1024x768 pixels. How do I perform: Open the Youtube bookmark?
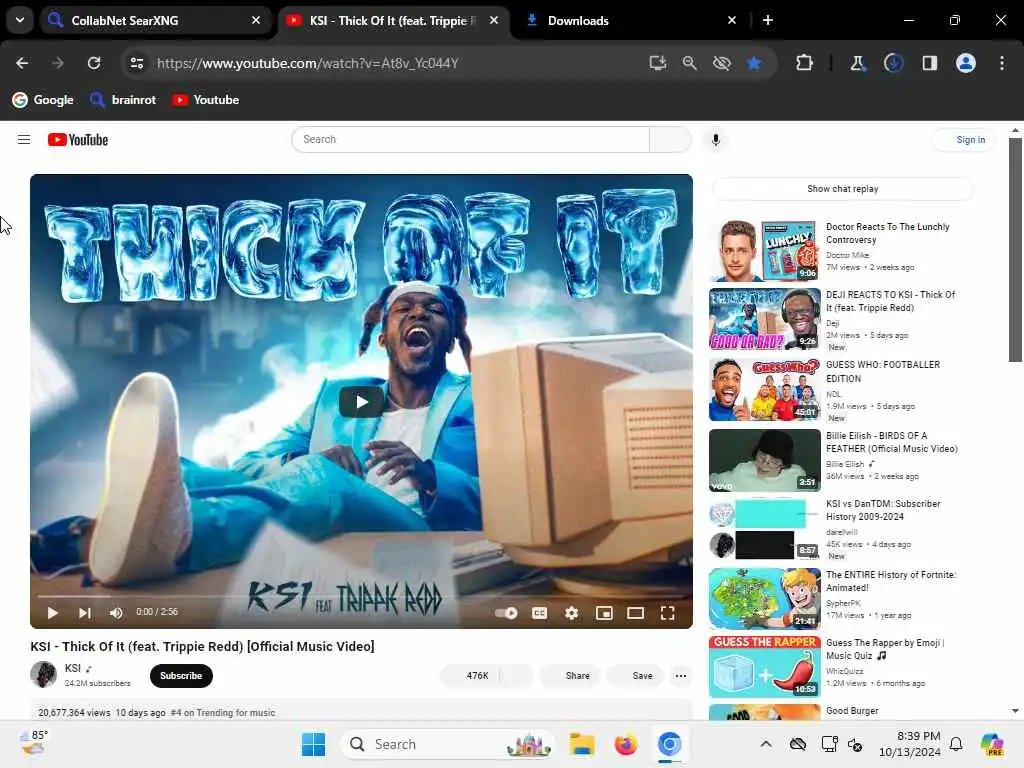tap(206, 100)
